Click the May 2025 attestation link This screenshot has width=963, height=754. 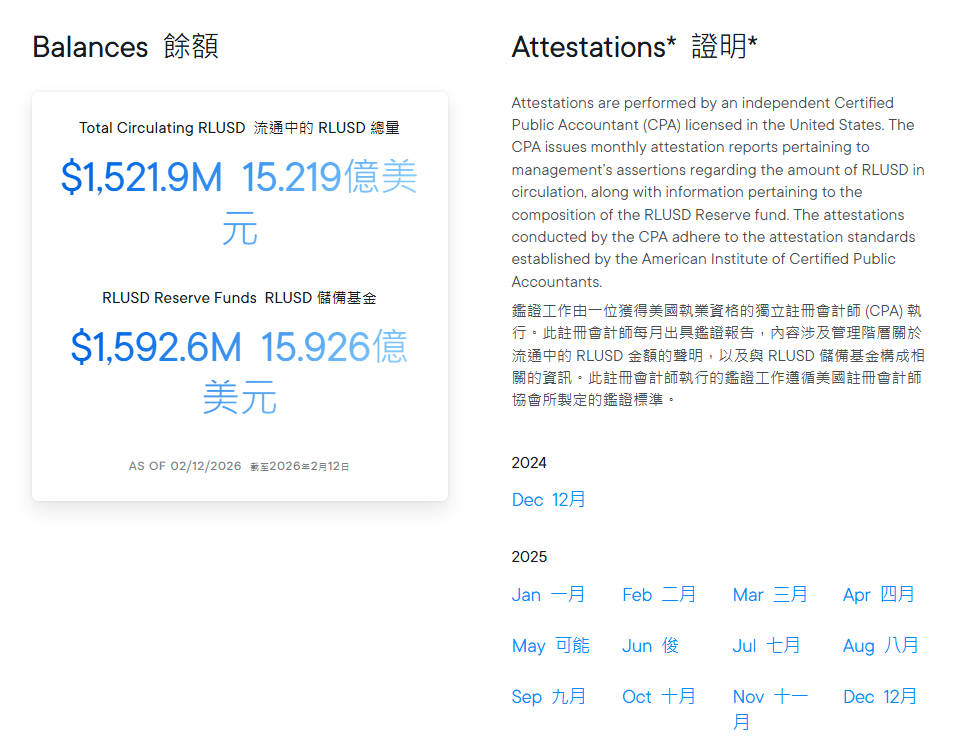coord(550,646)
